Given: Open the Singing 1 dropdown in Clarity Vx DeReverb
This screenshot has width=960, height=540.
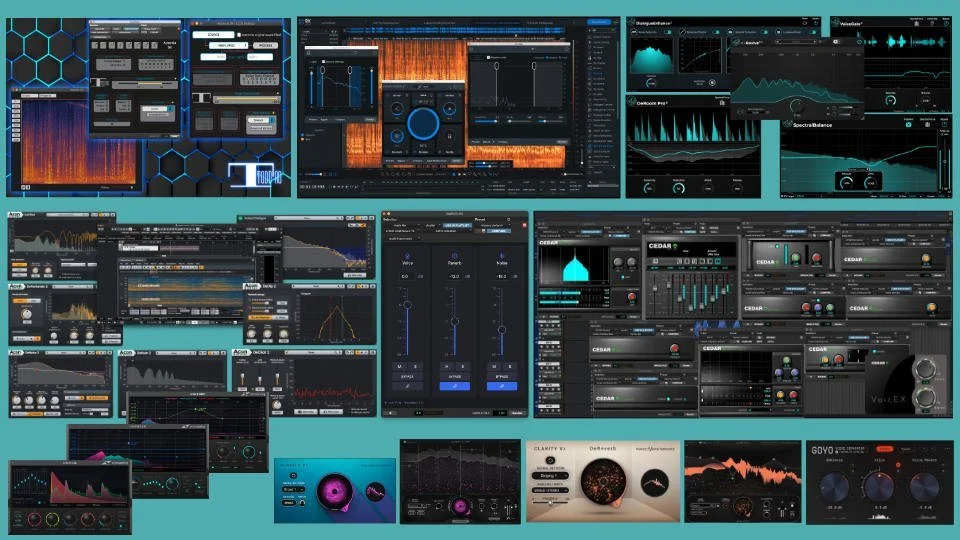Looking at the screenshot, I should (x=550, y=476).
